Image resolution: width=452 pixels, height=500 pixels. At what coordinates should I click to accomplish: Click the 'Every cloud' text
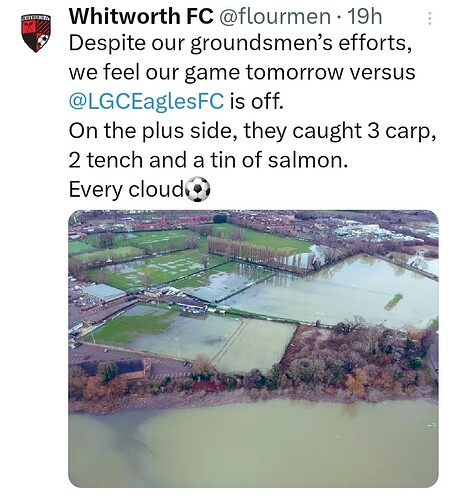point(126,190)
